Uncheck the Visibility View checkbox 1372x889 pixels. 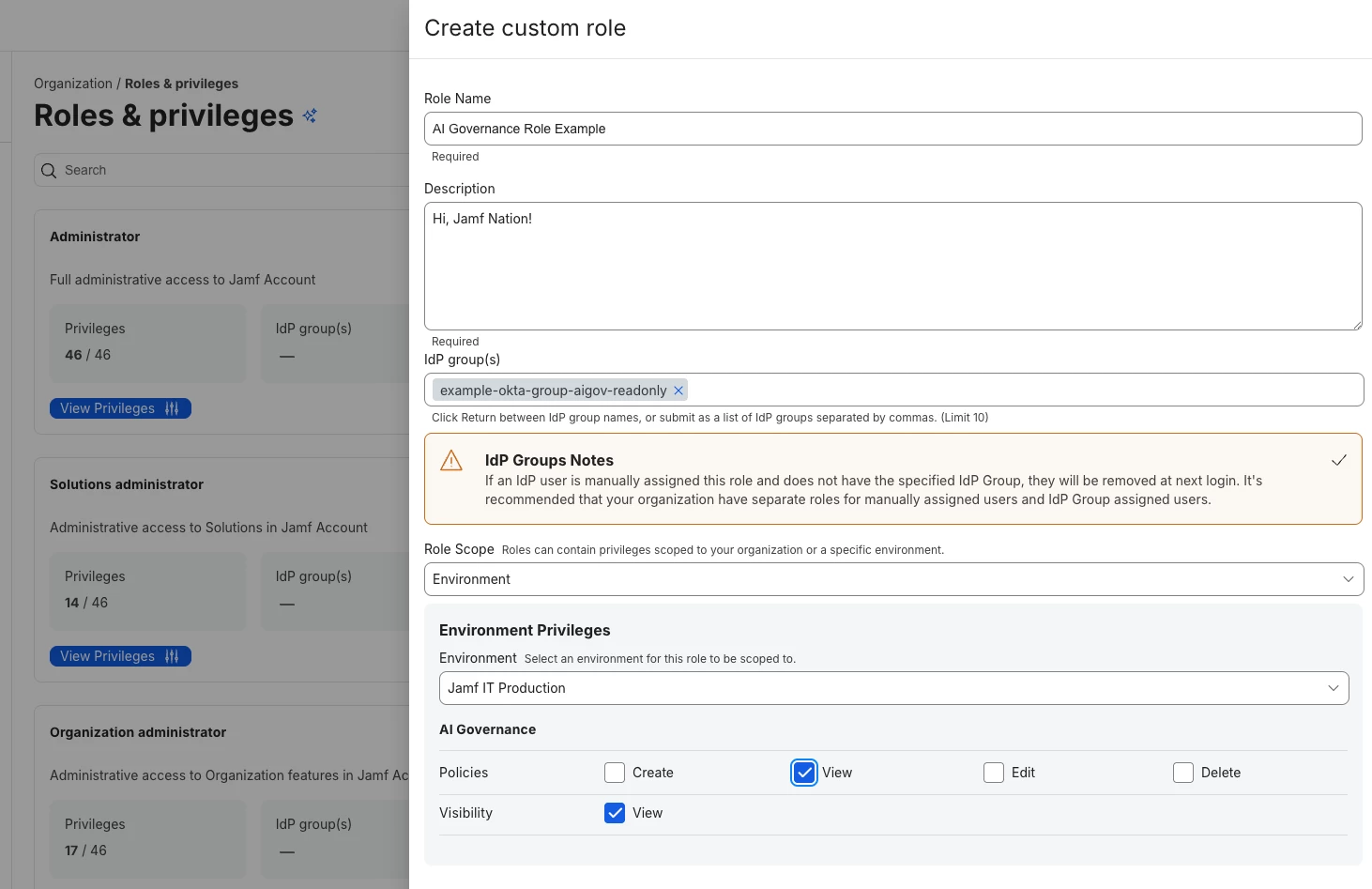615,813
